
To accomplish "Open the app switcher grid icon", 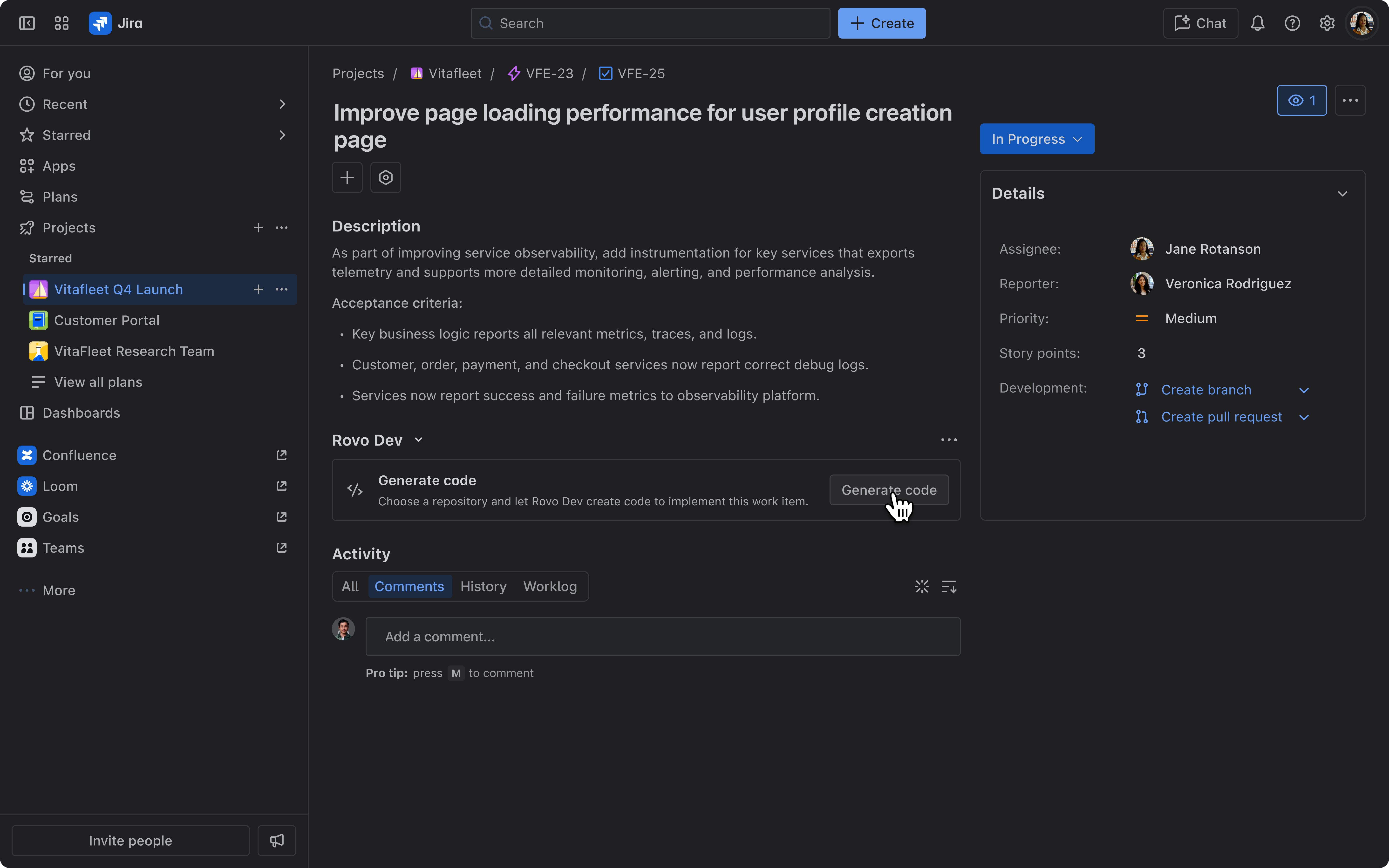I will pos(61,23).
